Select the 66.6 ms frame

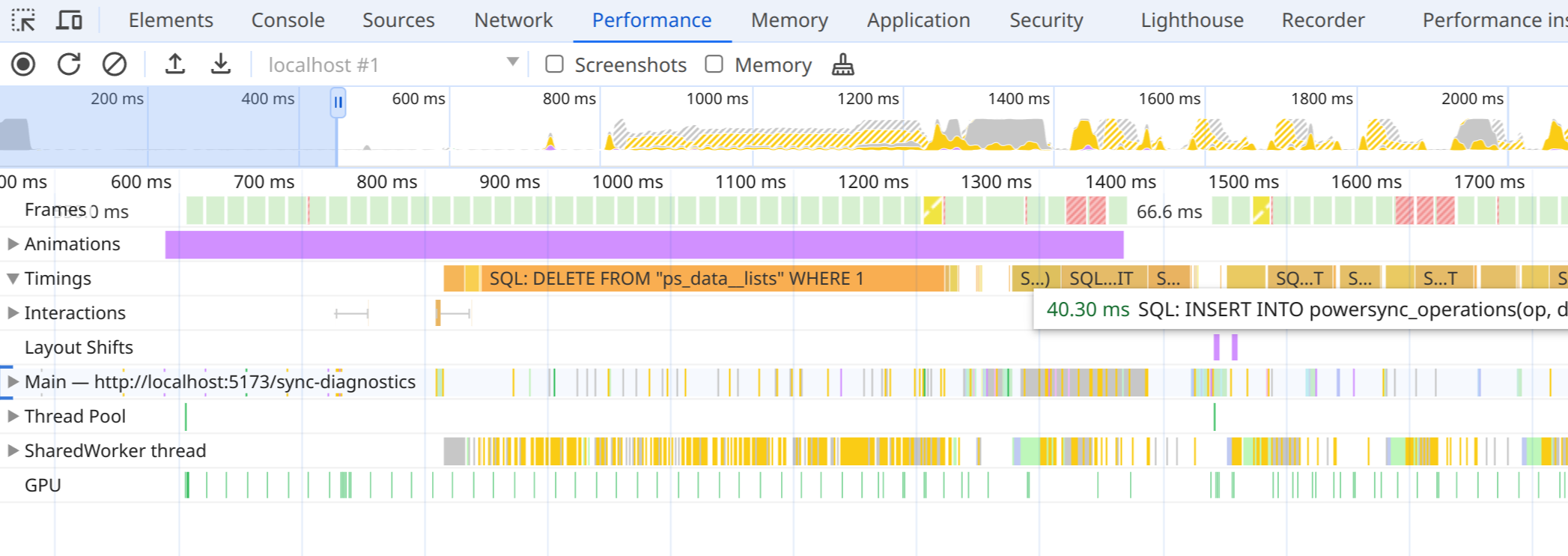coord(1169,211)
